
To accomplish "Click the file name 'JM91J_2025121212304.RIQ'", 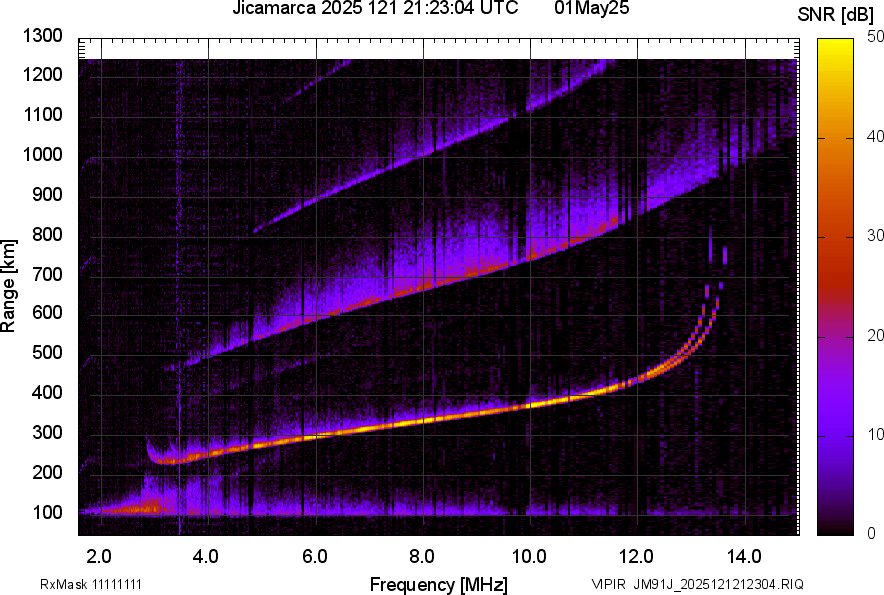I will (718, 584).
